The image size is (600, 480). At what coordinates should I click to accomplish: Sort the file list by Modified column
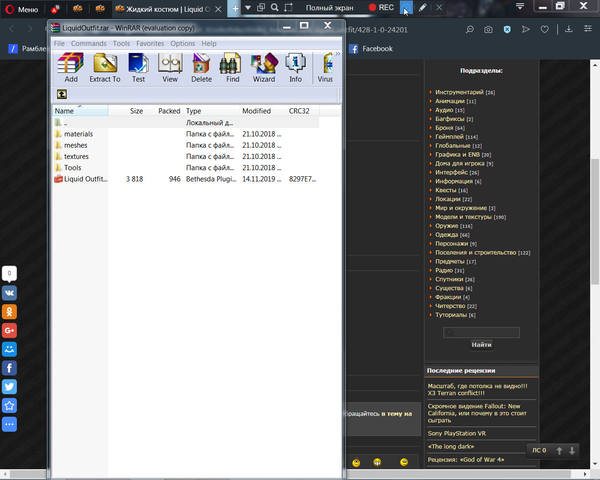[x=256, y=111]
